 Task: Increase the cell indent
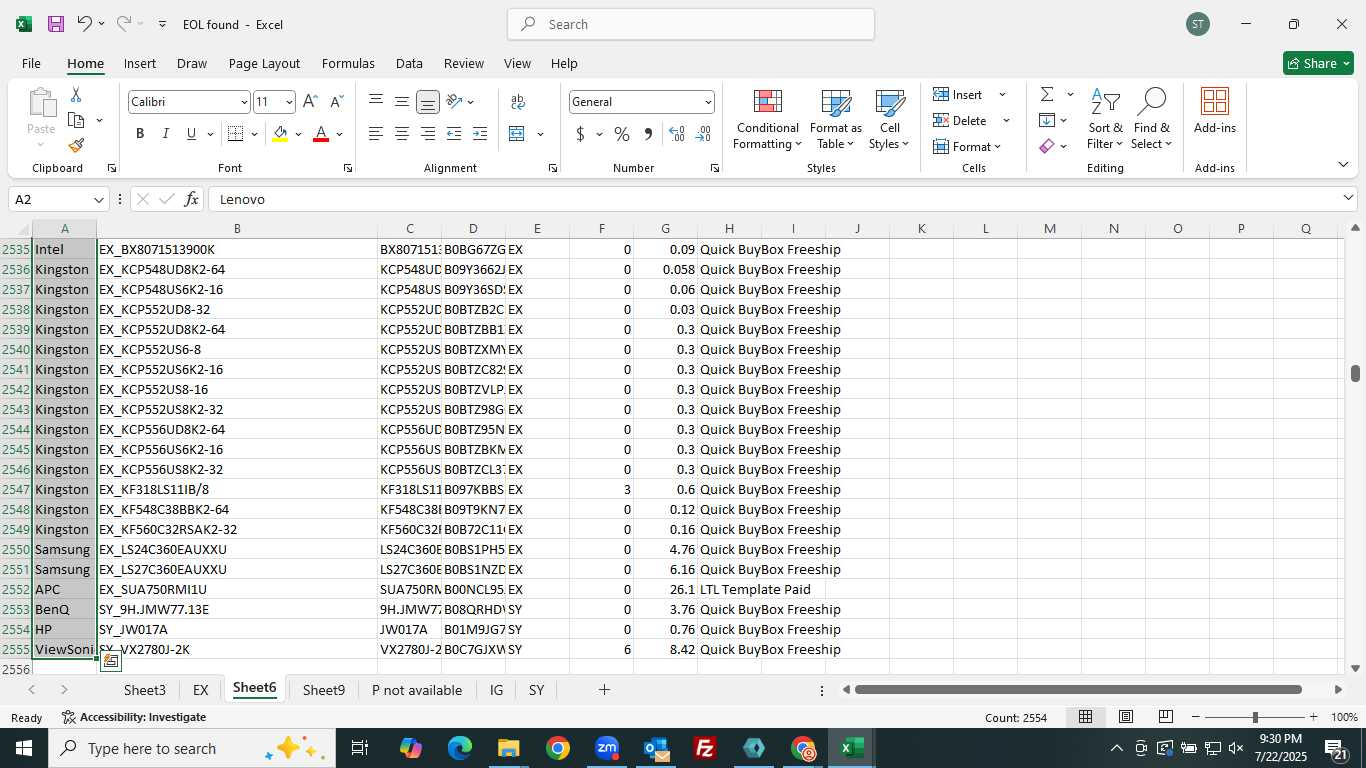click(x=480, y=134)
